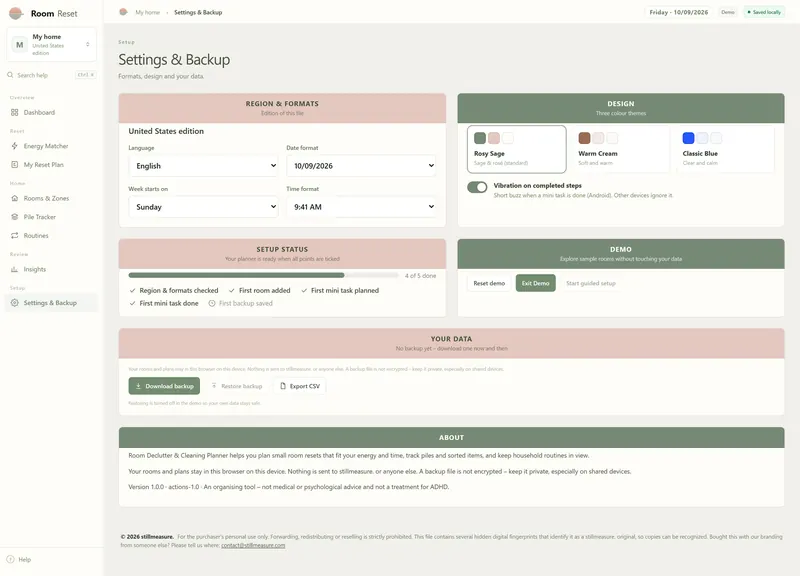The width and height of the screenshot is (800, 576).
Task: Select the Classic Blue theme card
Action: 725,149
